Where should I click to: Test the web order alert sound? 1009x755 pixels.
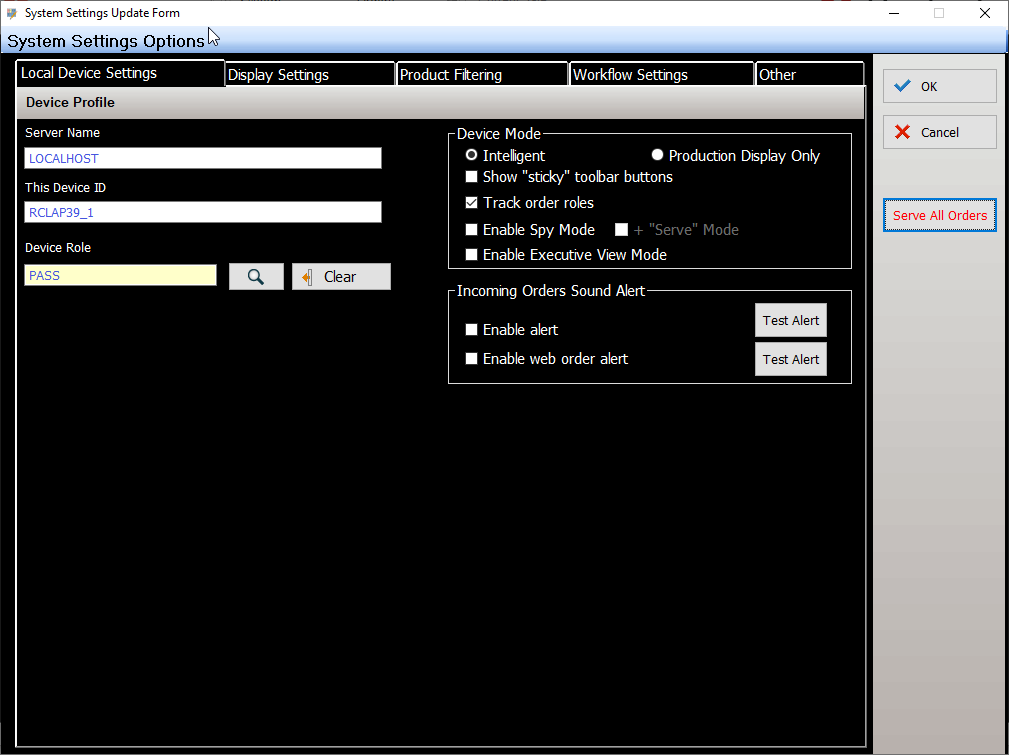791,359
